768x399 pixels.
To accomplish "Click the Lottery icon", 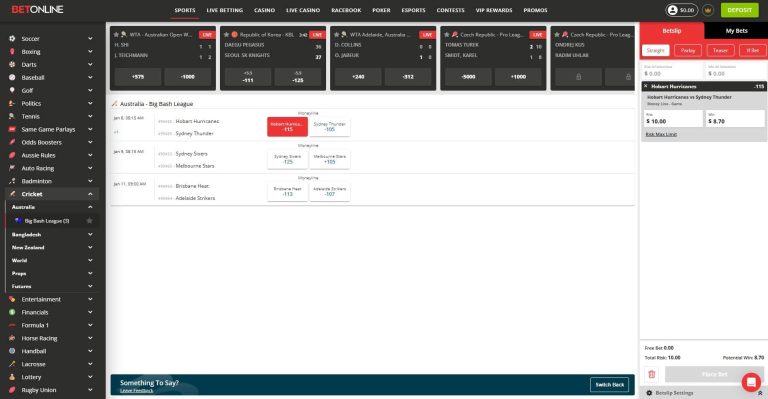I will tap(12, 377).
